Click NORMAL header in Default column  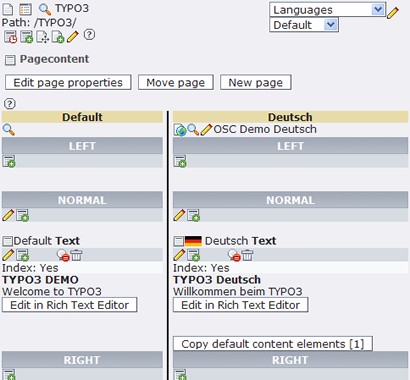82,200
